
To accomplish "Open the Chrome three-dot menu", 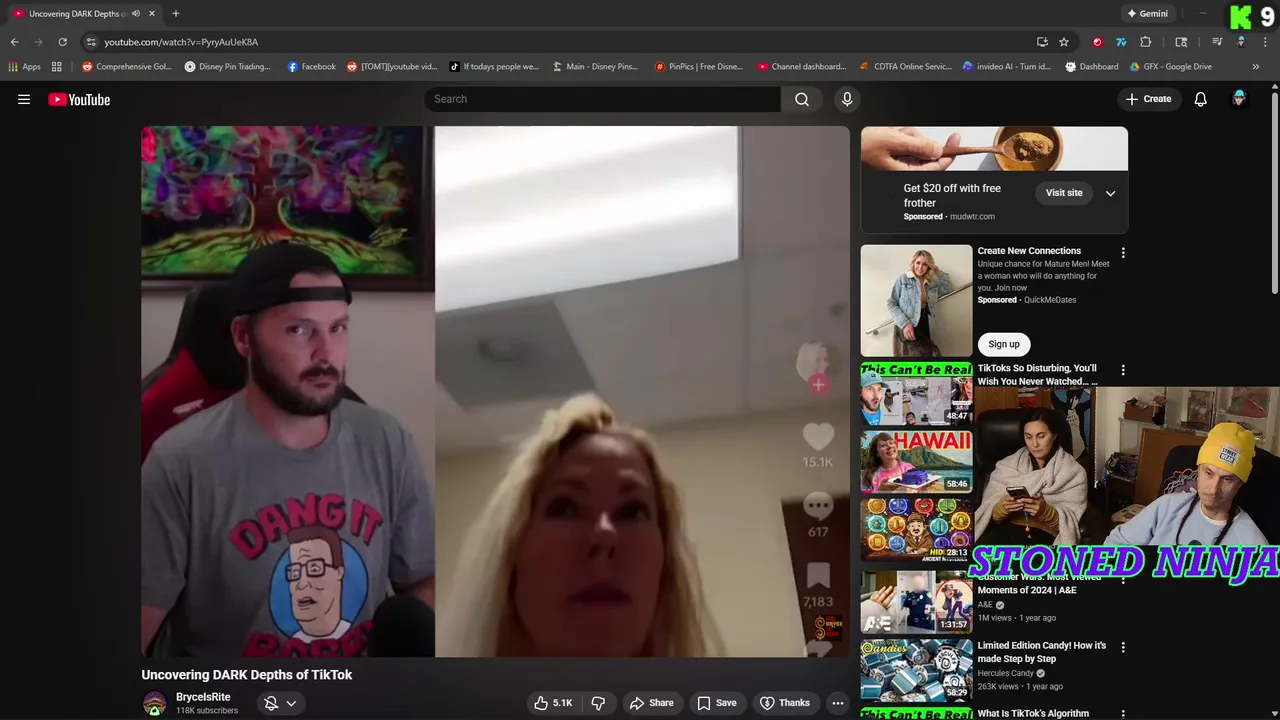I will pos(1265,42).
